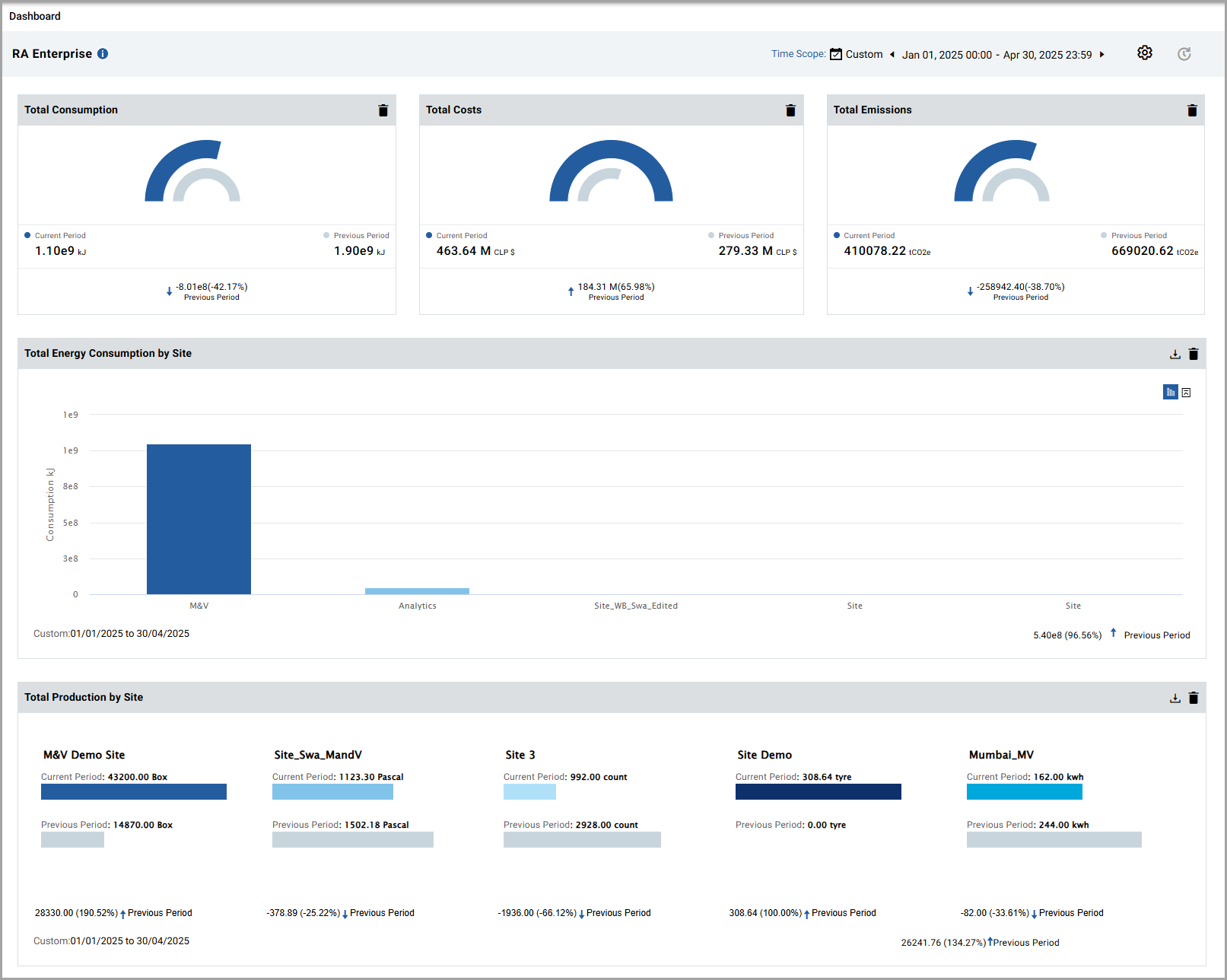The width and height of the screenshot is (1227, 980).
Task: Click the refresh dashboard icon
Action: pos(1184,54)
